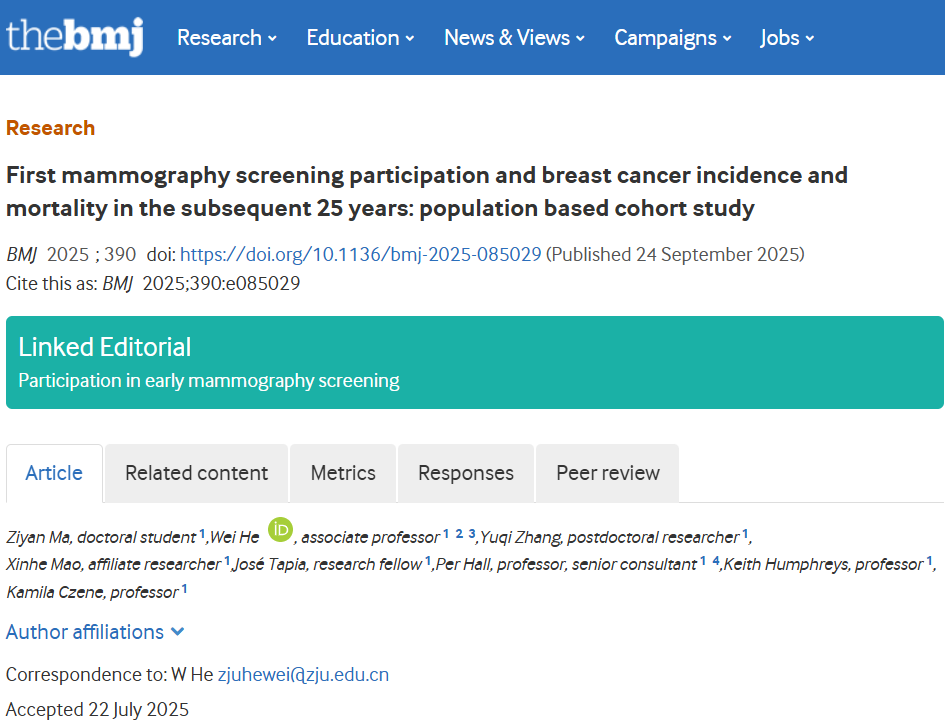Click the zjuhewei@zju.edu.cn email link

pos(303,675)
